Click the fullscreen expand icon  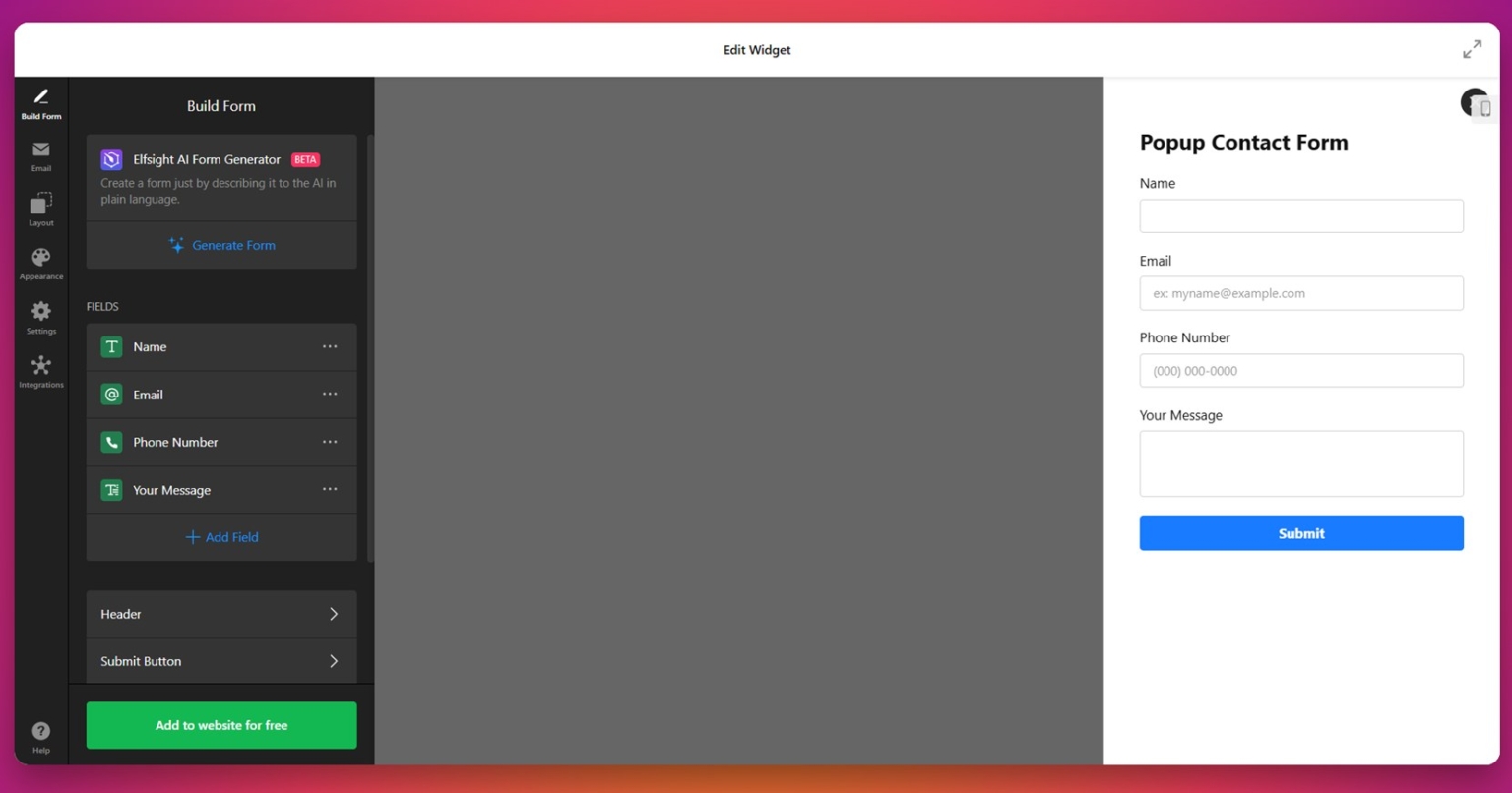(1472, 48)
